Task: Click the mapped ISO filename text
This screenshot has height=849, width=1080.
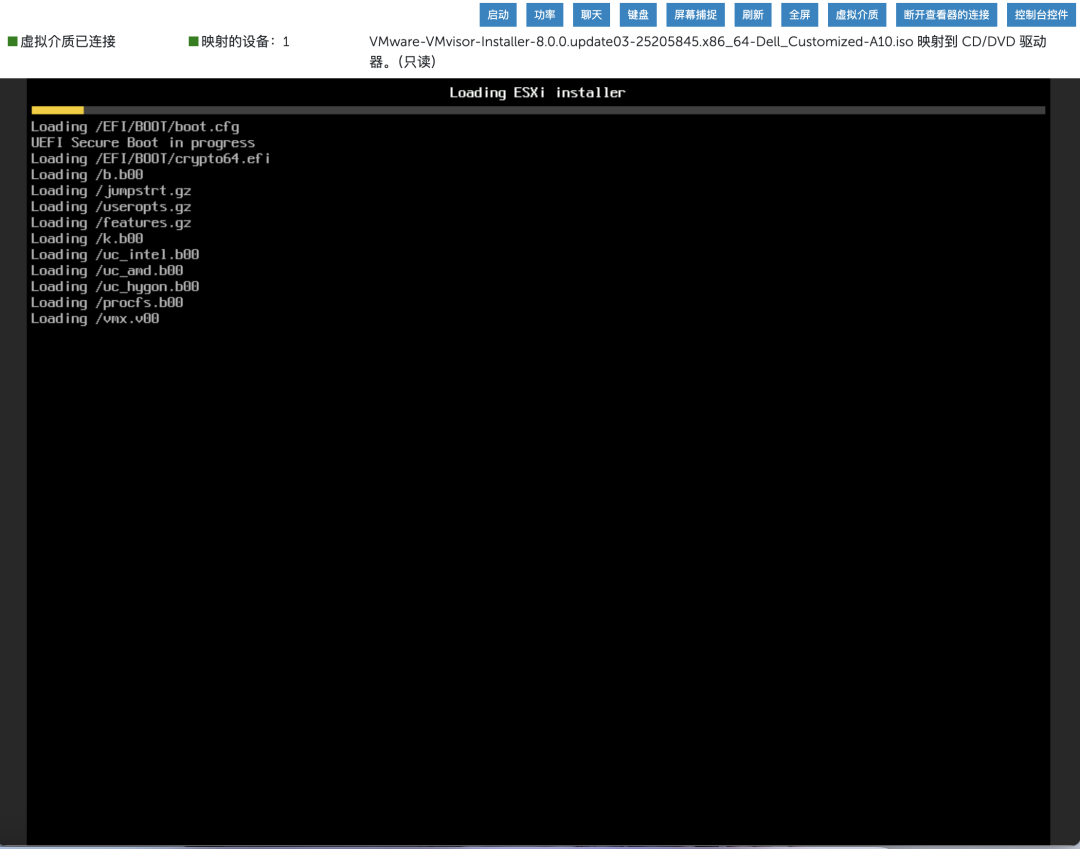Action: (x=641, y=41)
